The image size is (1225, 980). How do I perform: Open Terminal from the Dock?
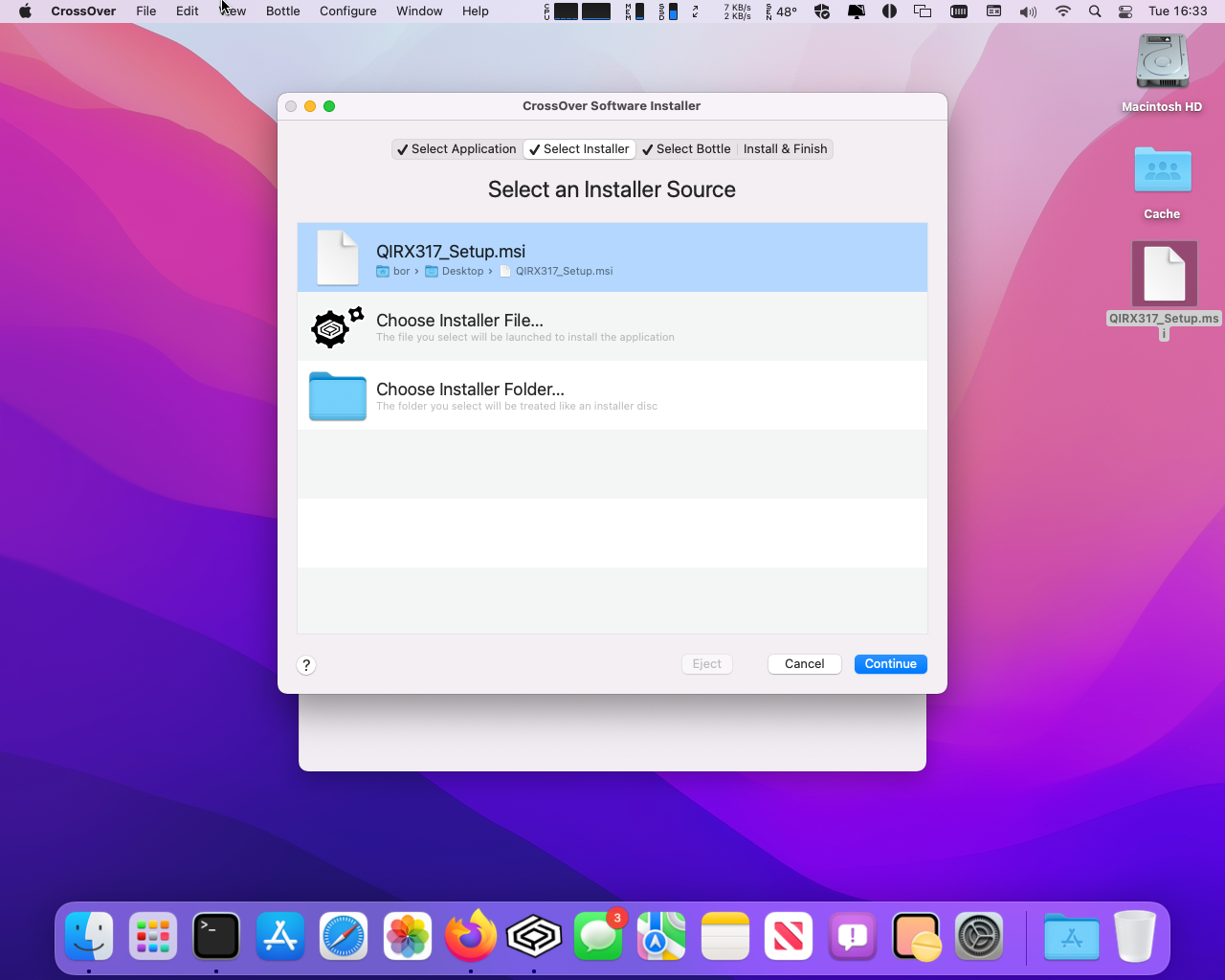(x=216, y=935)
